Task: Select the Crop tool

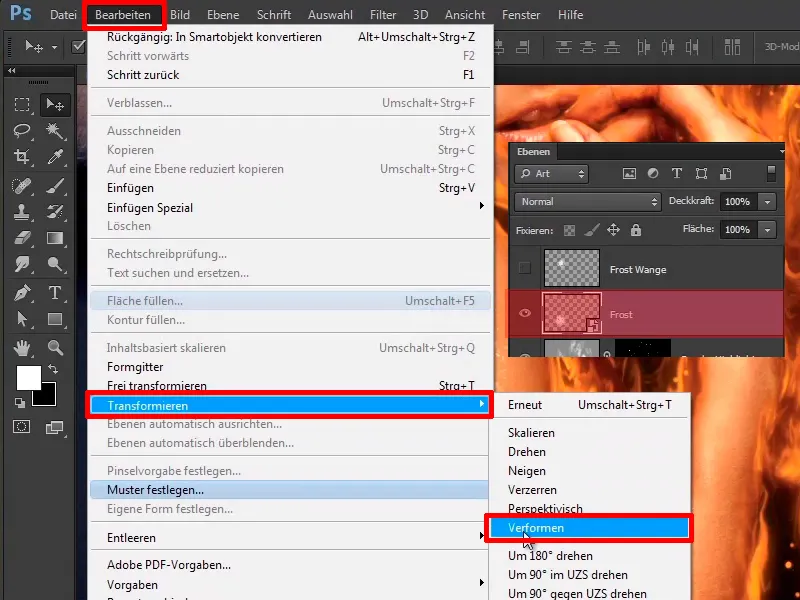Action: coord(21,156)
